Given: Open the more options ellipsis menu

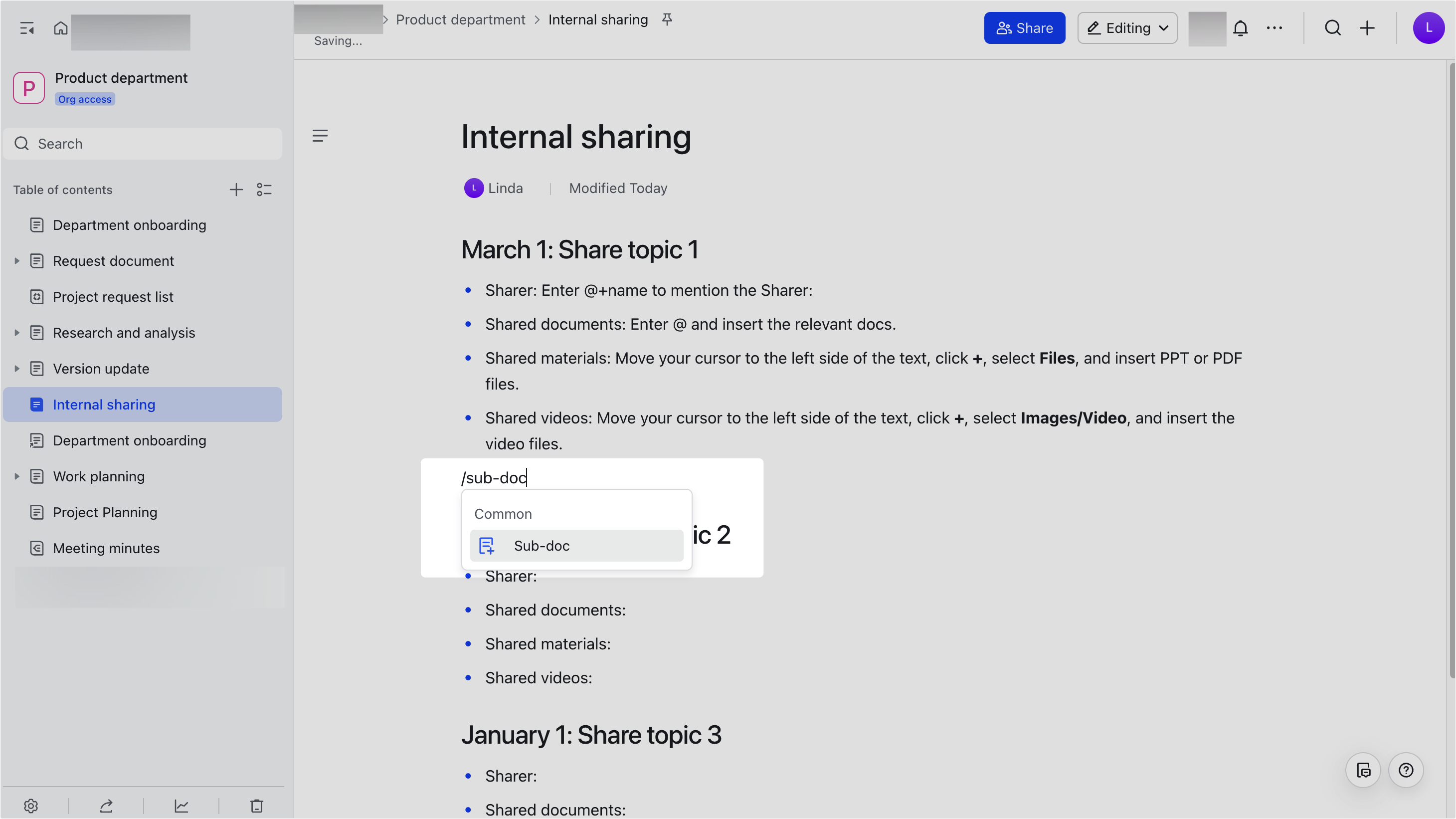Looking at the screenshot, I should coord(1274,28).
